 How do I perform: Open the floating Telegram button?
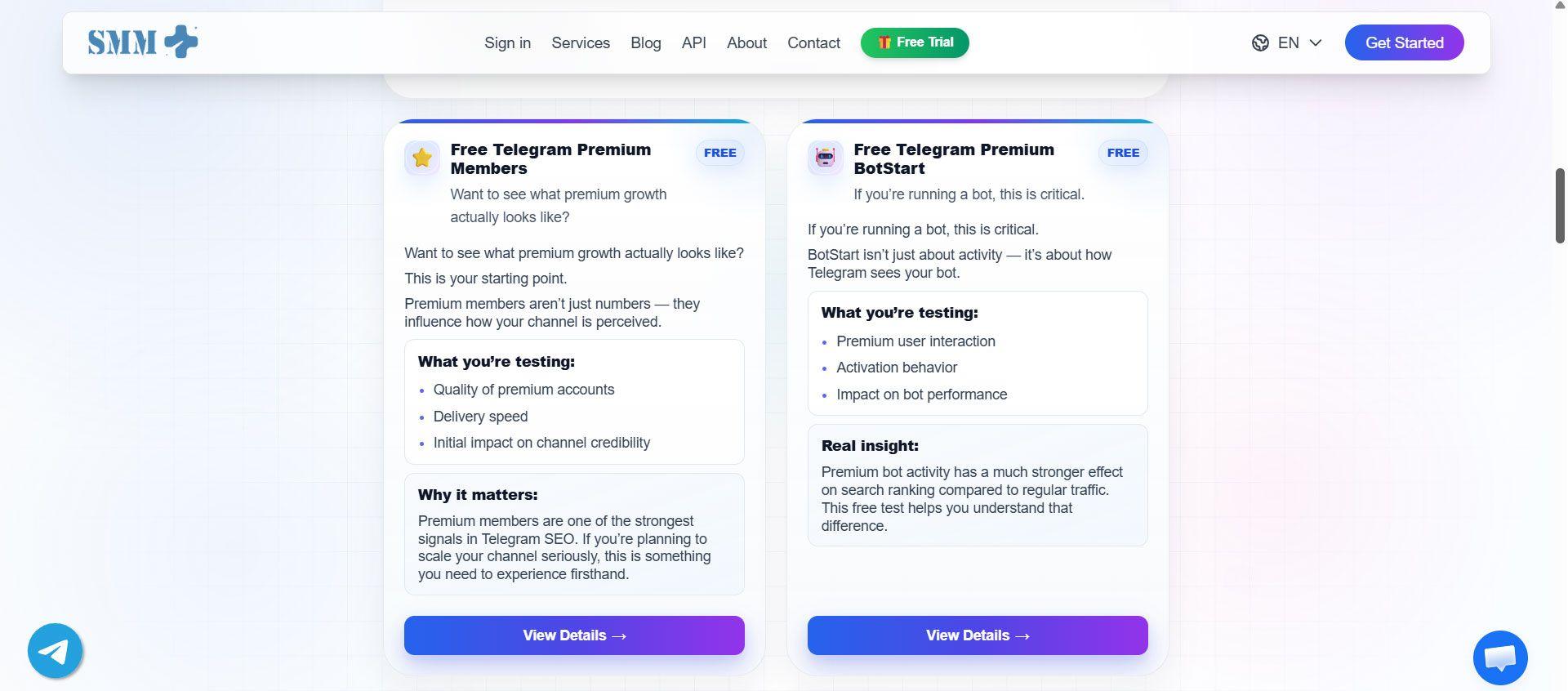pyautogui.click(x=55, y=651)
